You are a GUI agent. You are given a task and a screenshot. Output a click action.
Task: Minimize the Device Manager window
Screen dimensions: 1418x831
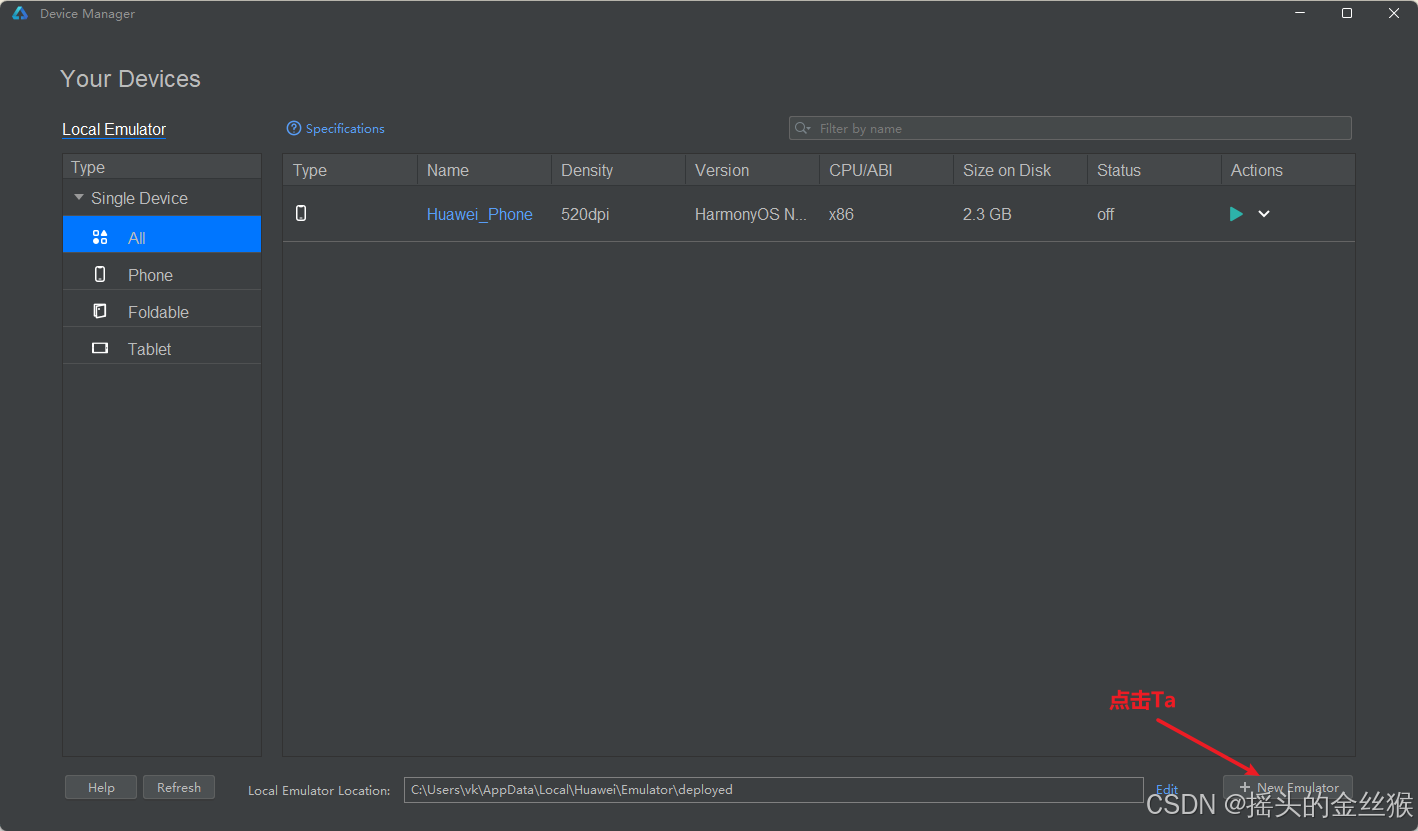[1300, 13]
